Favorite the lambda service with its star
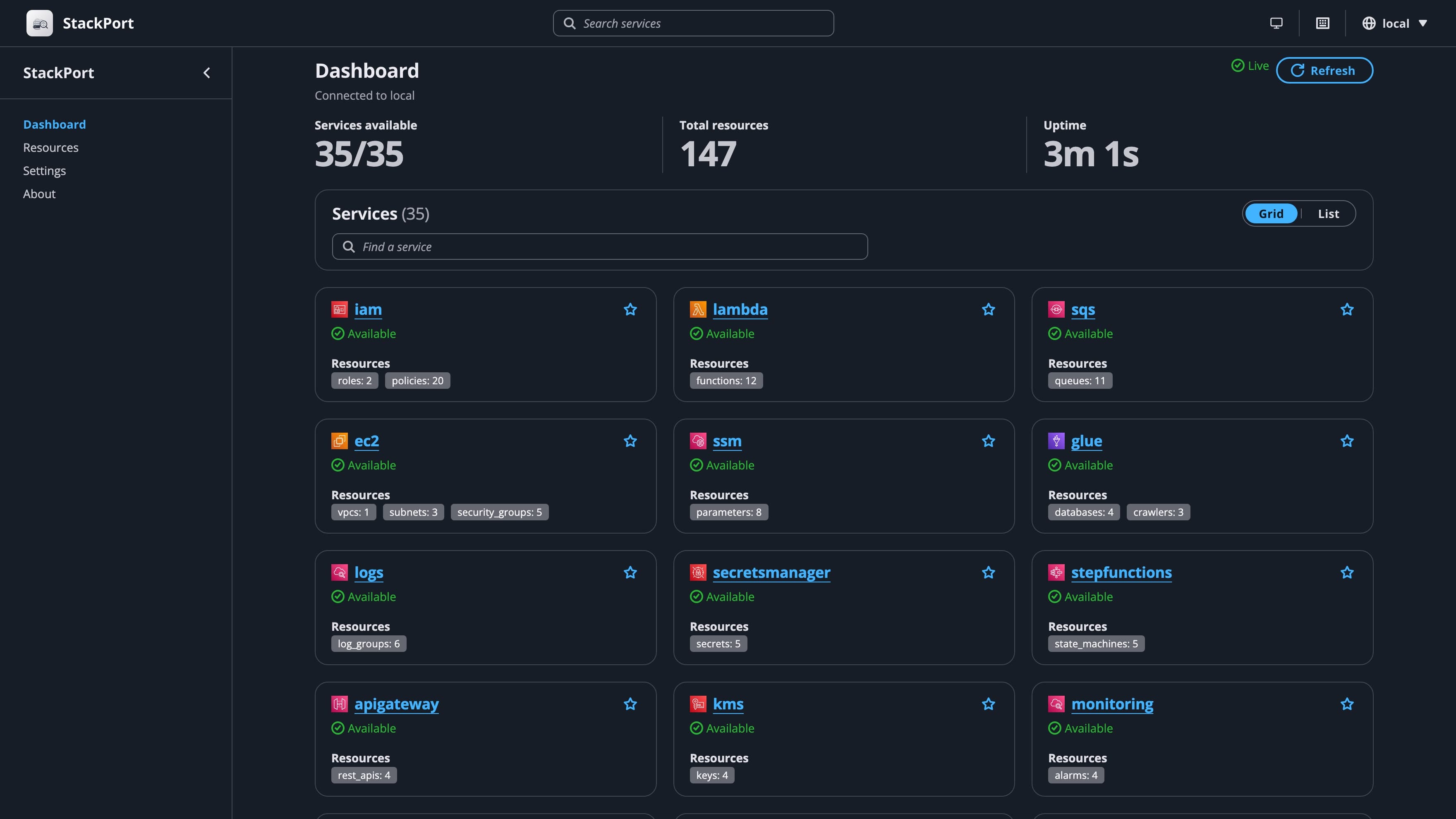This screenshot has width=1456, height=819. pyautogui.click(x=989, y=309)
